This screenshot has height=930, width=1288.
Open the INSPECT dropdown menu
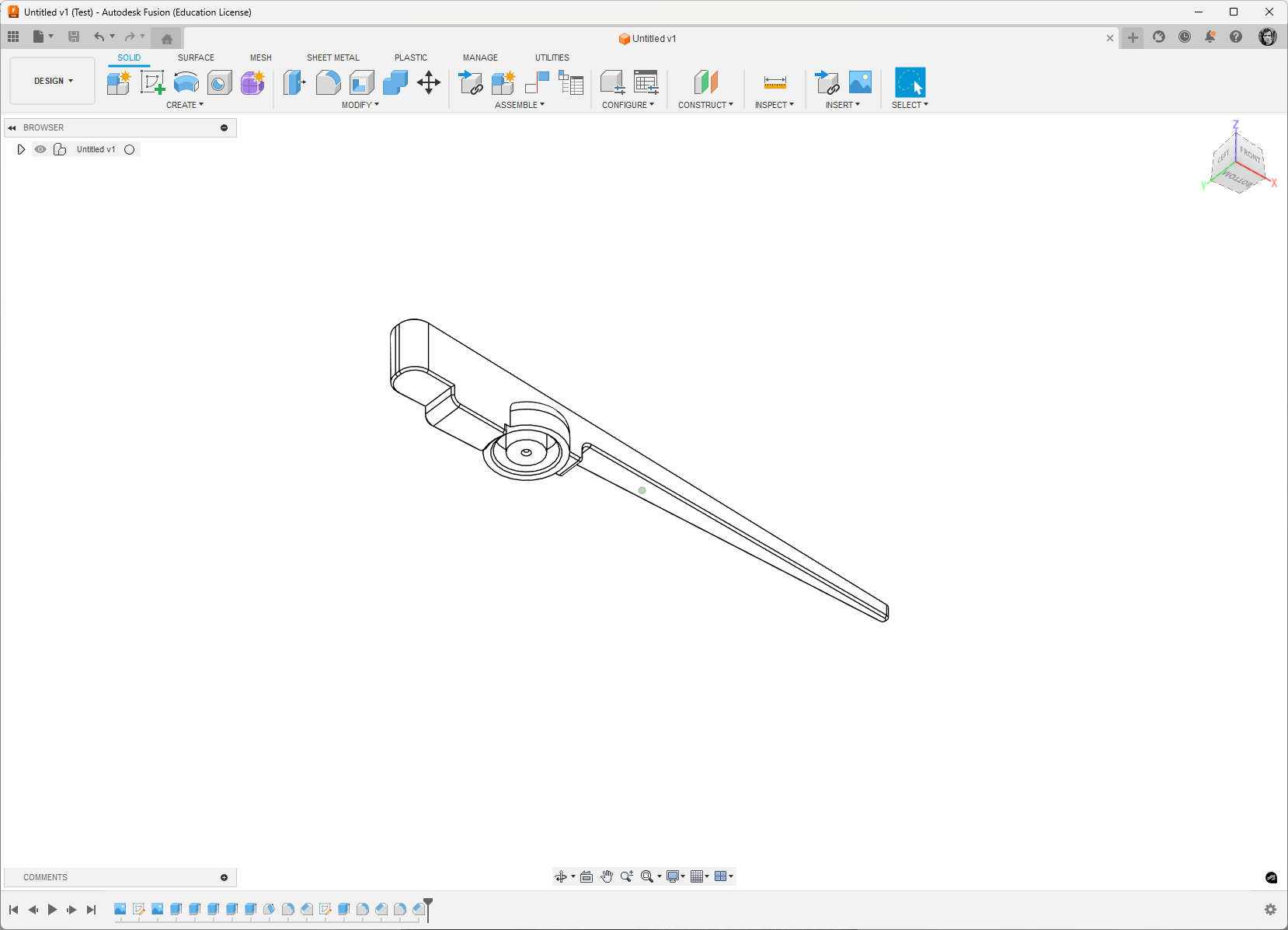coord(775,105)
